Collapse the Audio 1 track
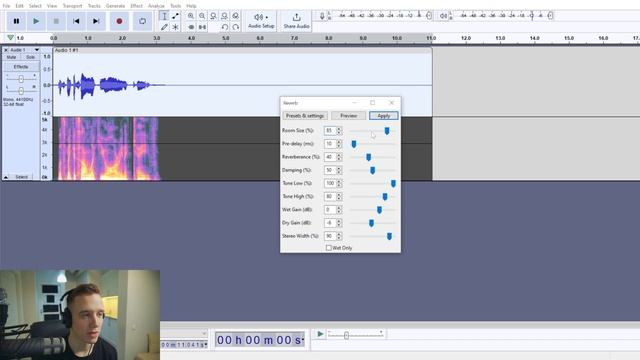 click(x=6, y=177)
